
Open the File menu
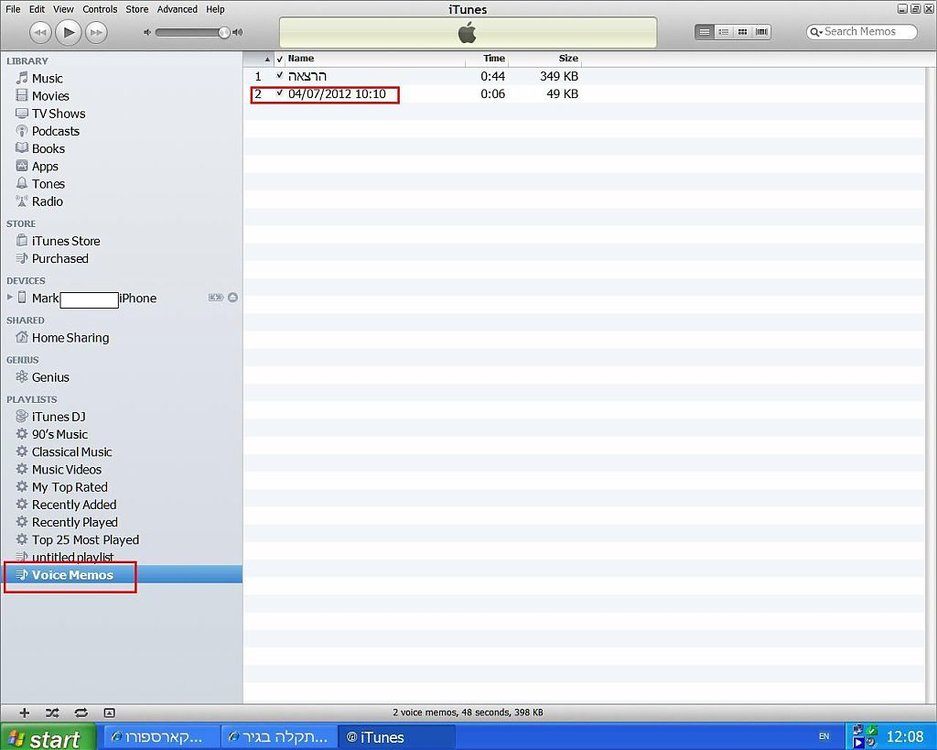click(x=13, y=9)
